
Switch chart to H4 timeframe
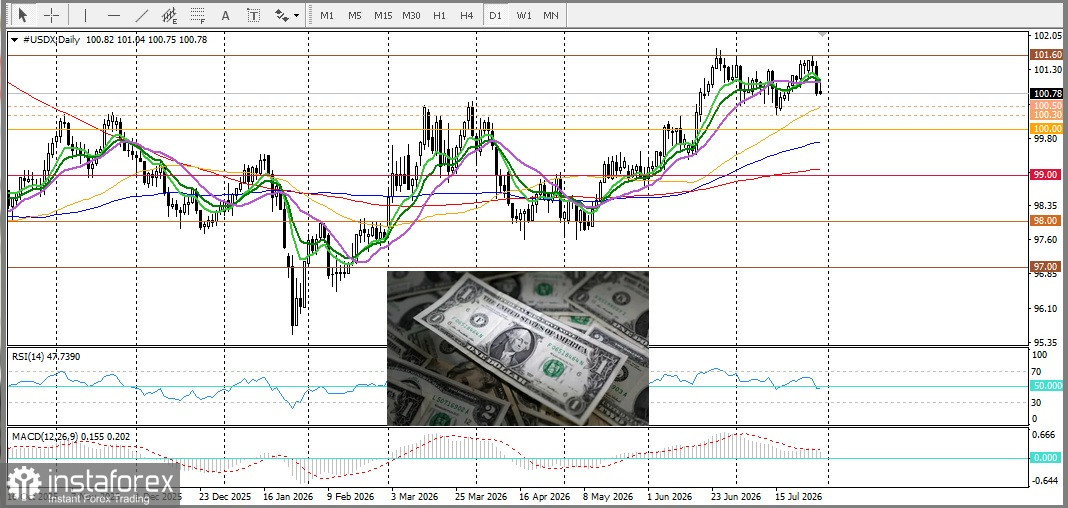pyautogui.click(x=467, y=15)
